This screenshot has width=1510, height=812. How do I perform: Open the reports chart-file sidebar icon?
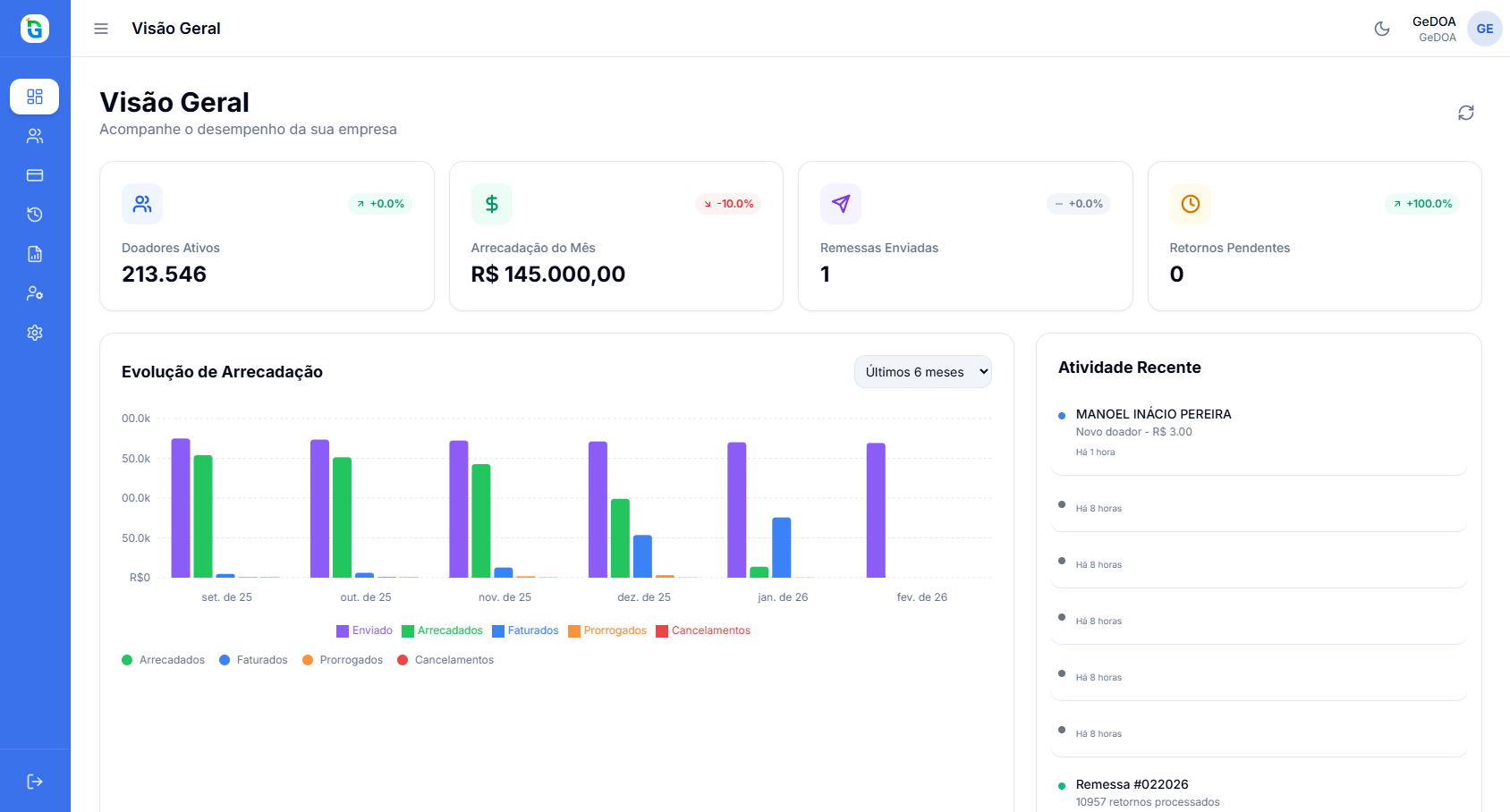pyautogui.click(x=35, y=254)
